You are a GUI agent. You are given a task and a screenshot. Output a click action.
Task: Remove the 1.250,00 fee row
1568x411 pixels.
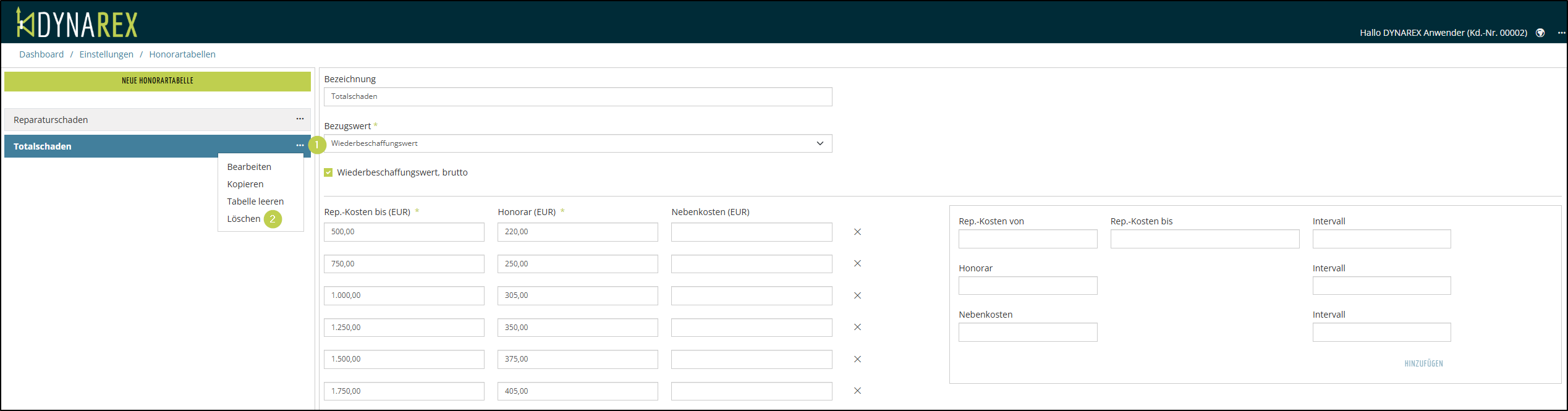[857, 327]
